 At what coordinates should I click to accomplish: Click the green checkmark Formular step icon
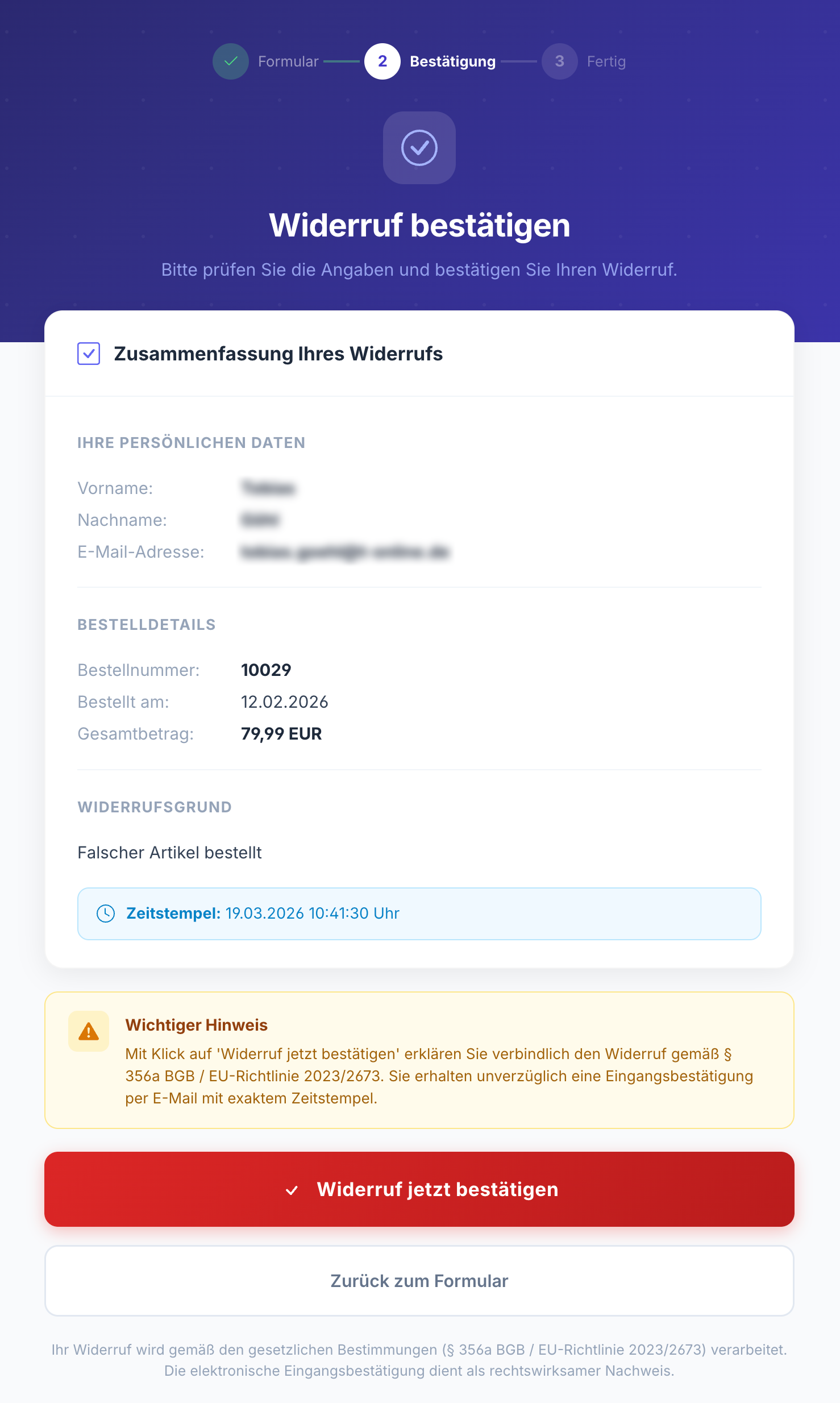[x=230, y=61]
